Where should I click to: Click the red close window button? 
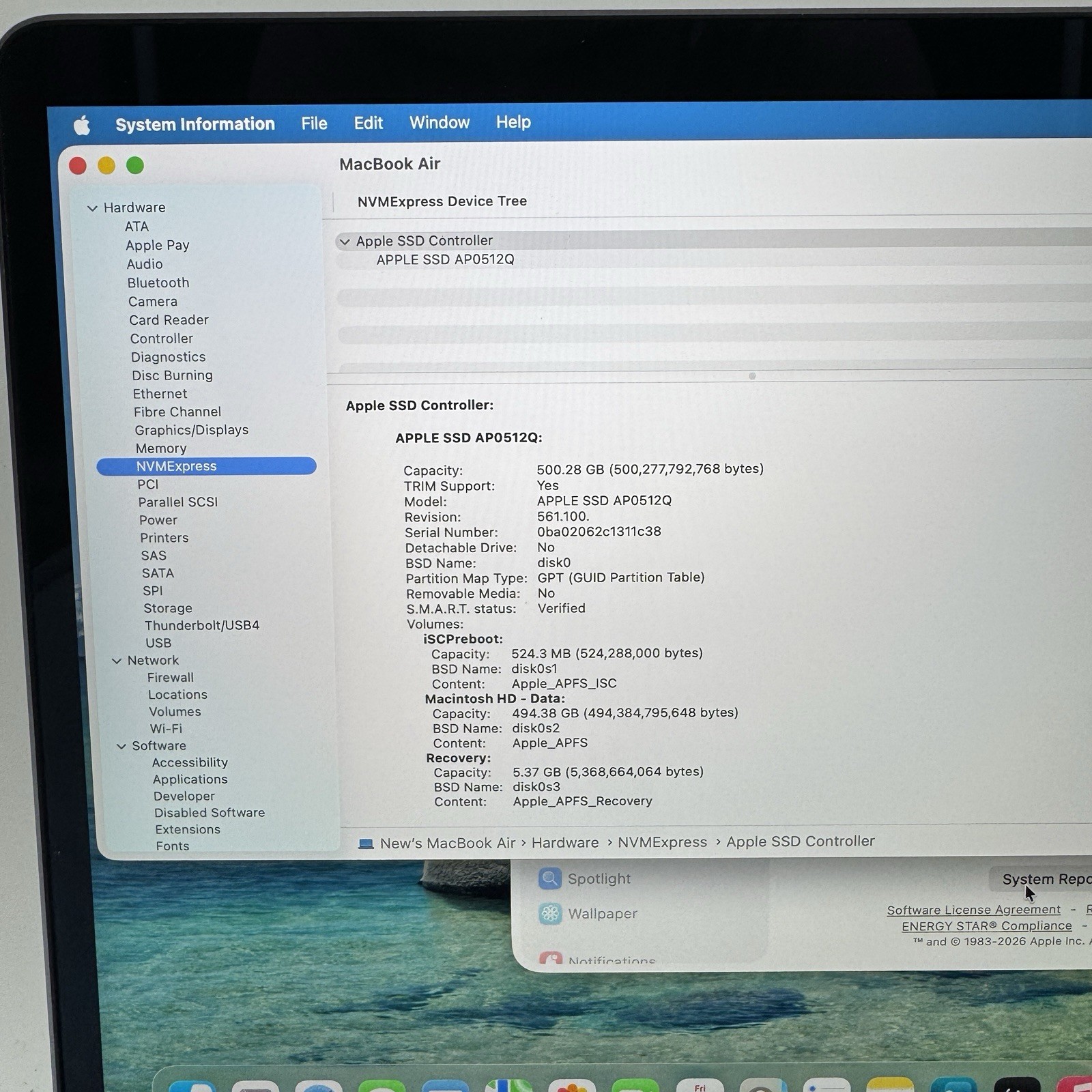click(x=78, y=166)
